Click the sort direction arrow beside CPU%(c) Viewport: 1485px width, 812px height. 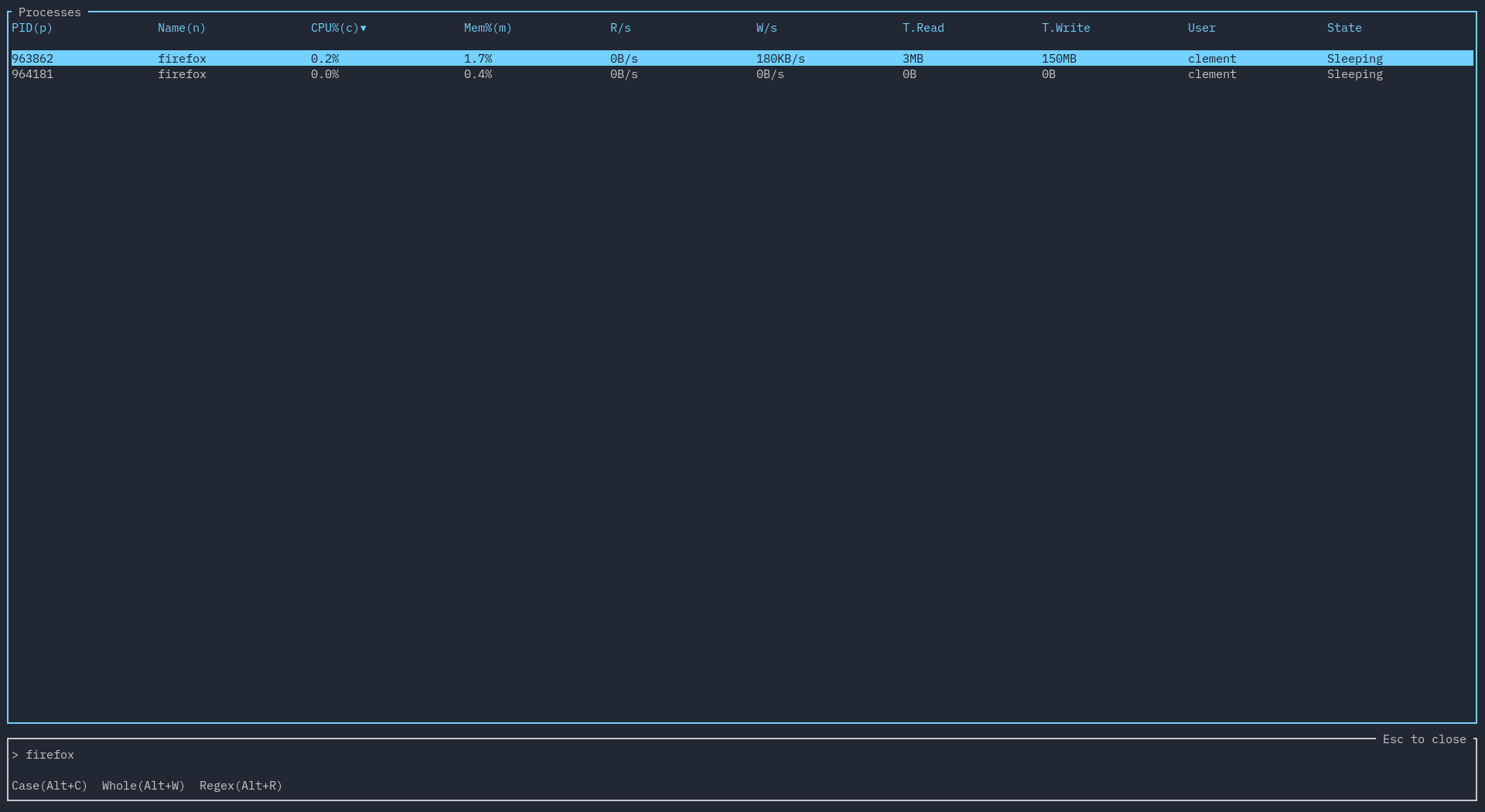[x=364, y=28]
